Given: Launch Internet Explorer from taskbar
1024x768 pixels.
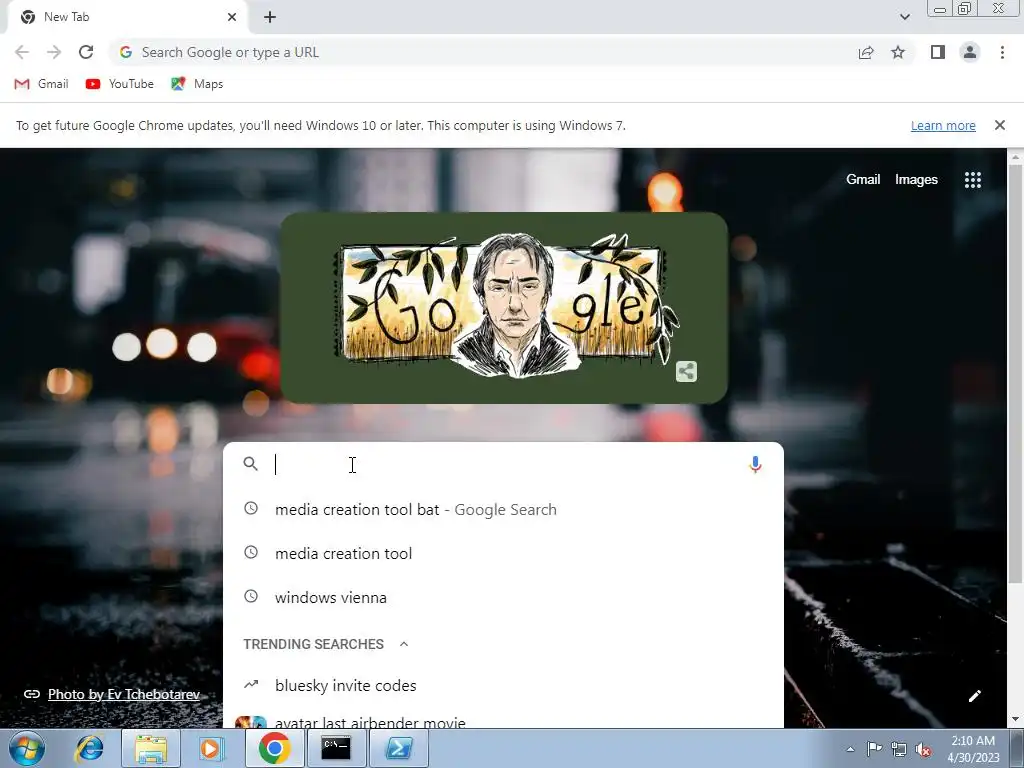Looking at the screenshot, I should tap(89, 749).
